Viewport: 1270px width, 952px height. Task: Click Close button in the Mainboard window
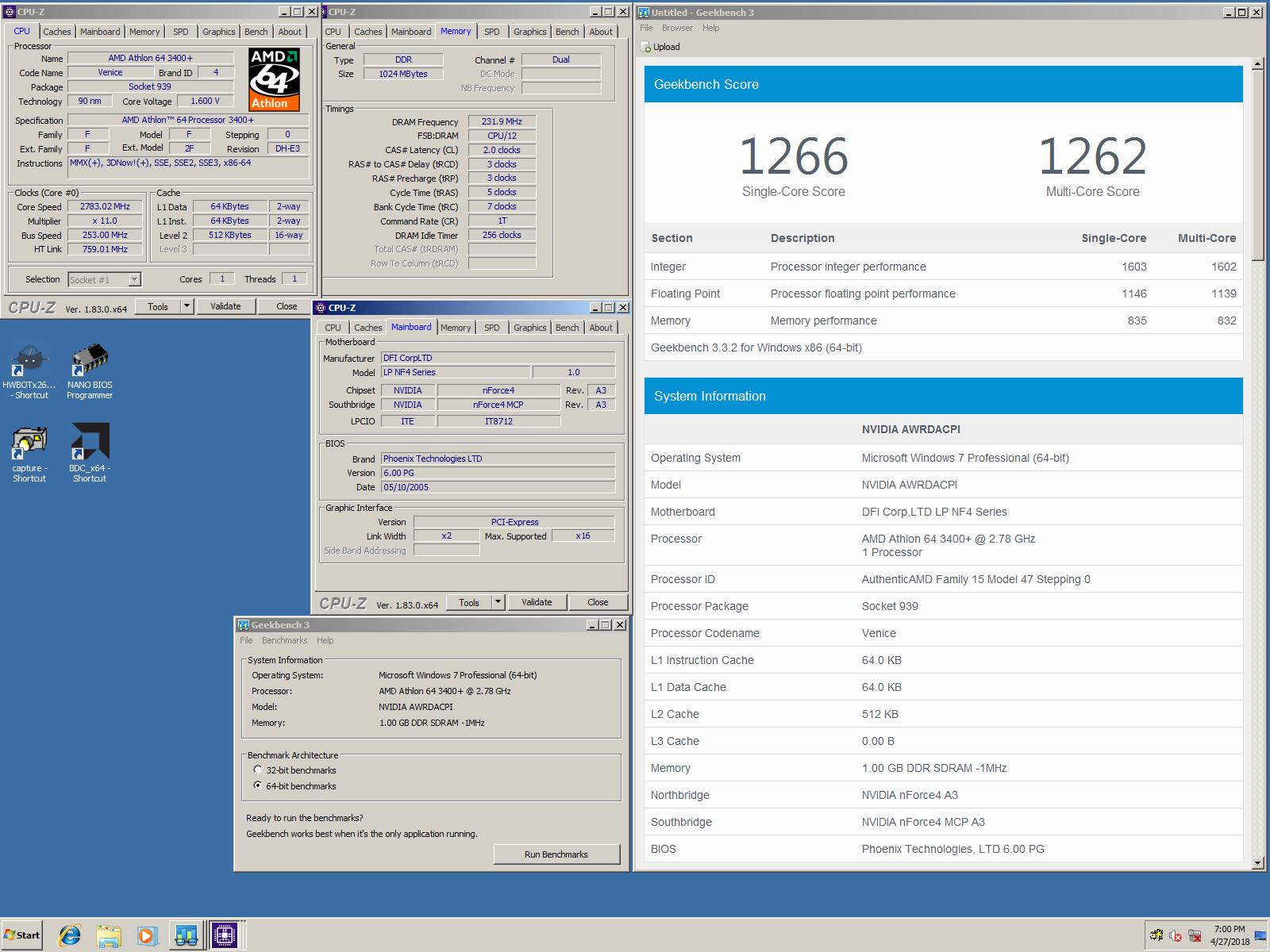[x=598, y=602]
